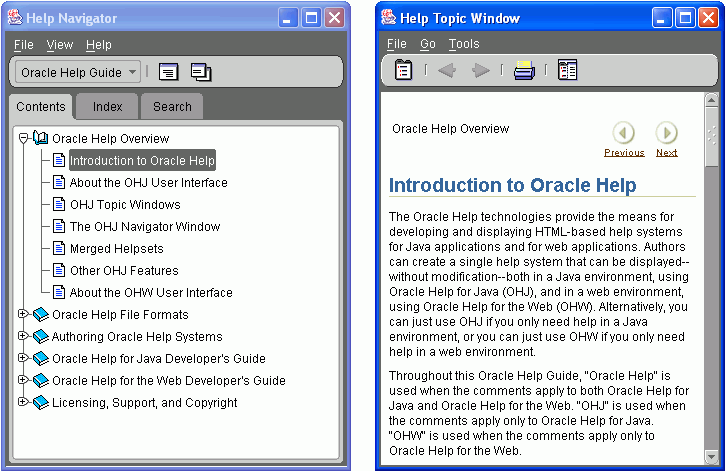Click the scroll up arrow in Help Topic Window
Screen dimensions: 726x471
[x=712, y=100]
